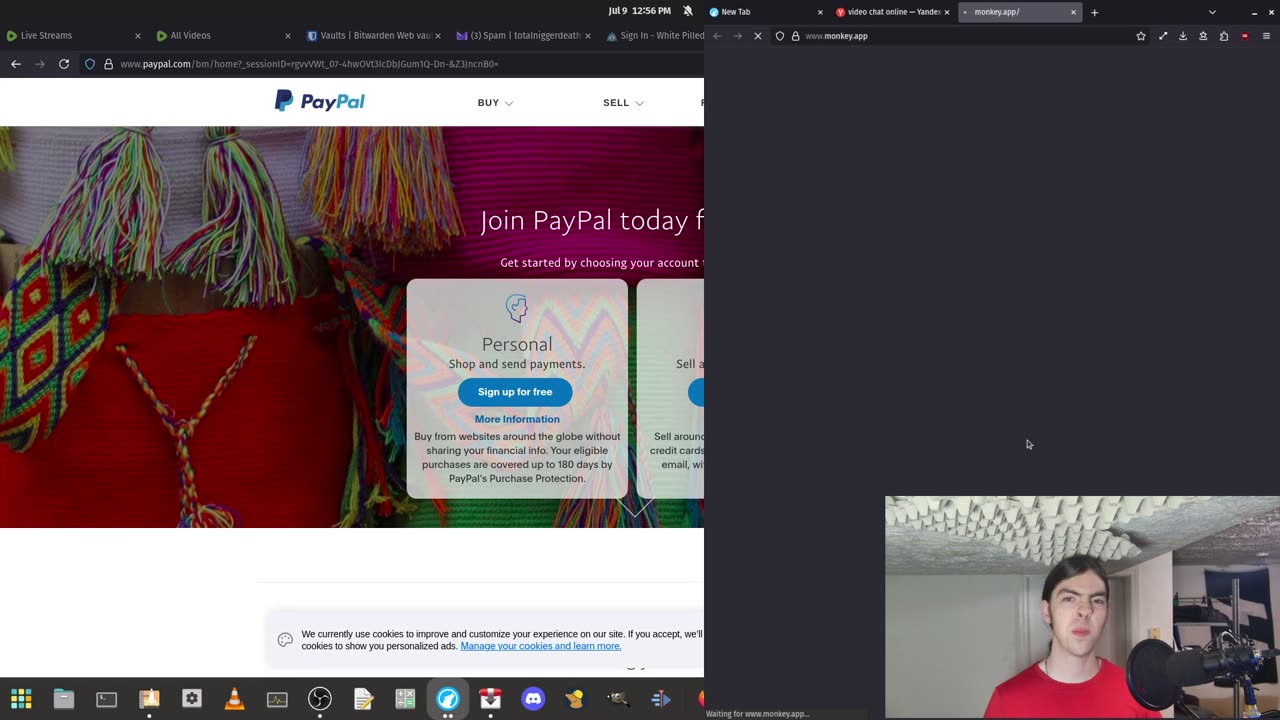Open GIMP from the taskbar
The height and width of the screenshot is (720, 1280).
(x=618, y=699)
